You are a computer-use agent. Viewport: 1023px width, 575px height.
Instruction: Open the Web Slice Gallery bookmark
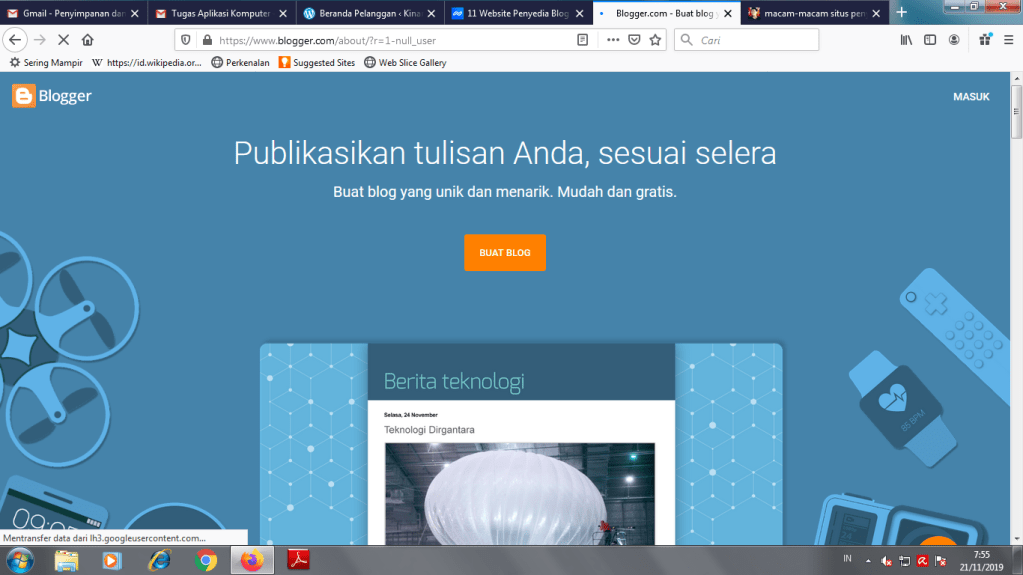405,62
